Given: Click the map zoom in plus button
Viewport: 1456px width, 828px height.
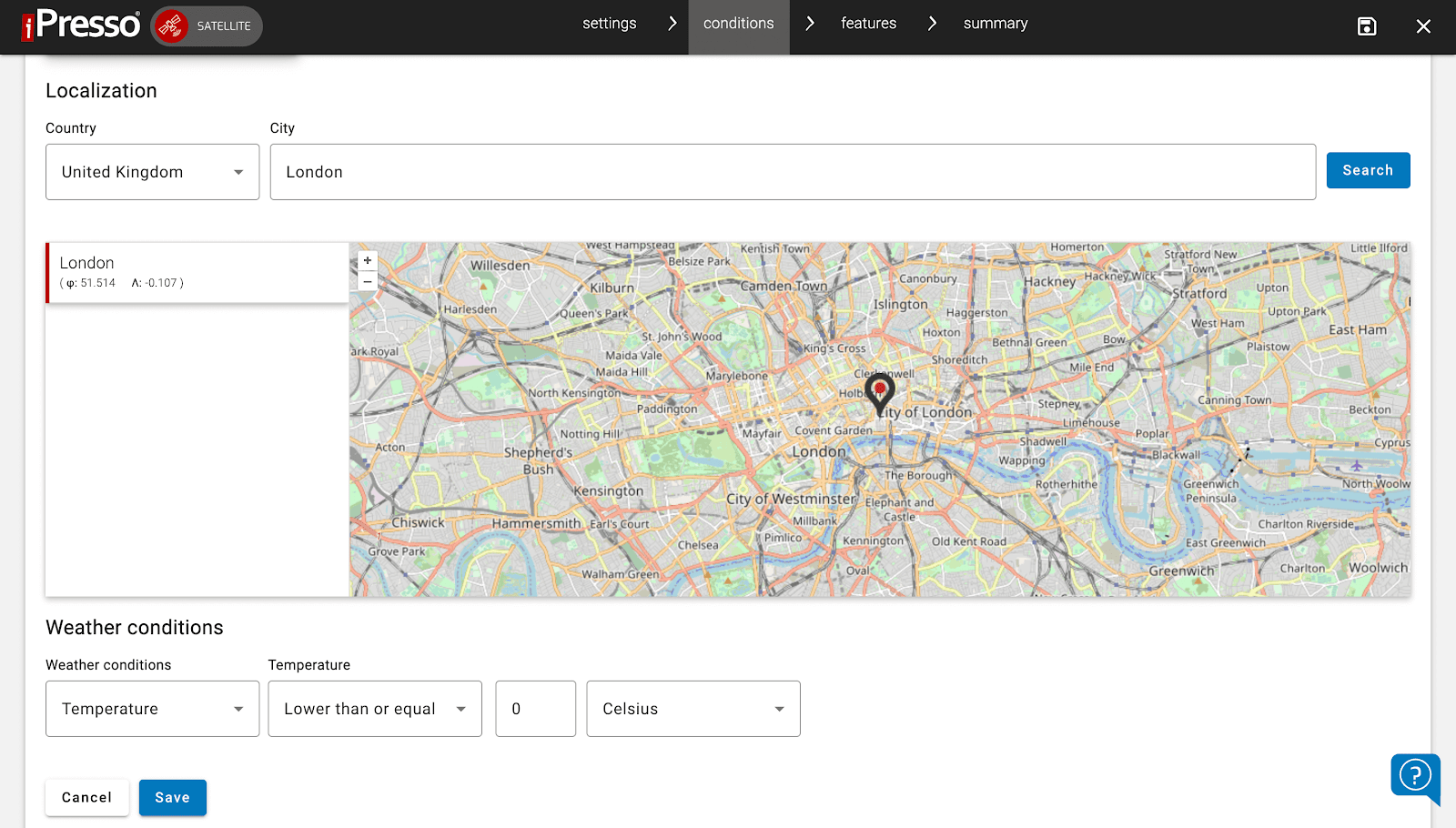Looking at the screenshot, I should [x=368, y=260].
